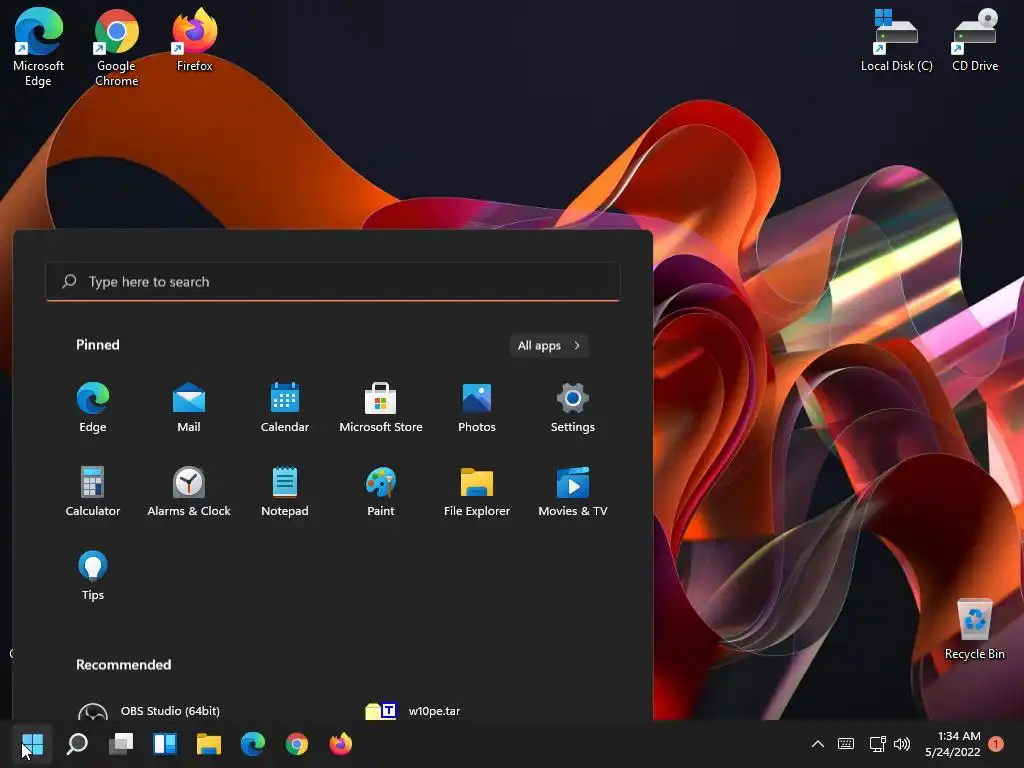Viewport: 1024px width, 768px height.
Task: Open Settings from Start menu
Action: 573,408
